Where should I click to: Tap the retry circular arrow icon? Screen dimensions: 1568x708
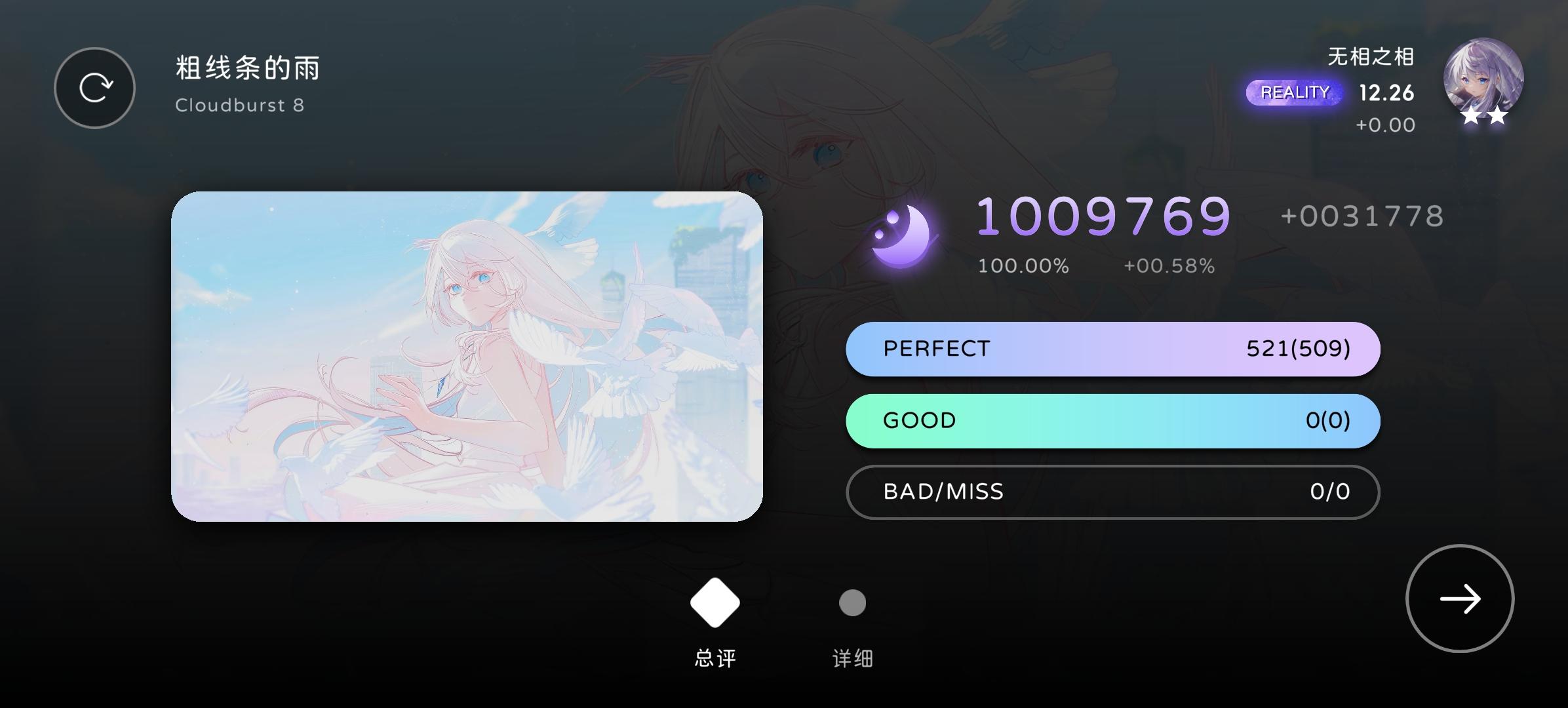point(95,88)
